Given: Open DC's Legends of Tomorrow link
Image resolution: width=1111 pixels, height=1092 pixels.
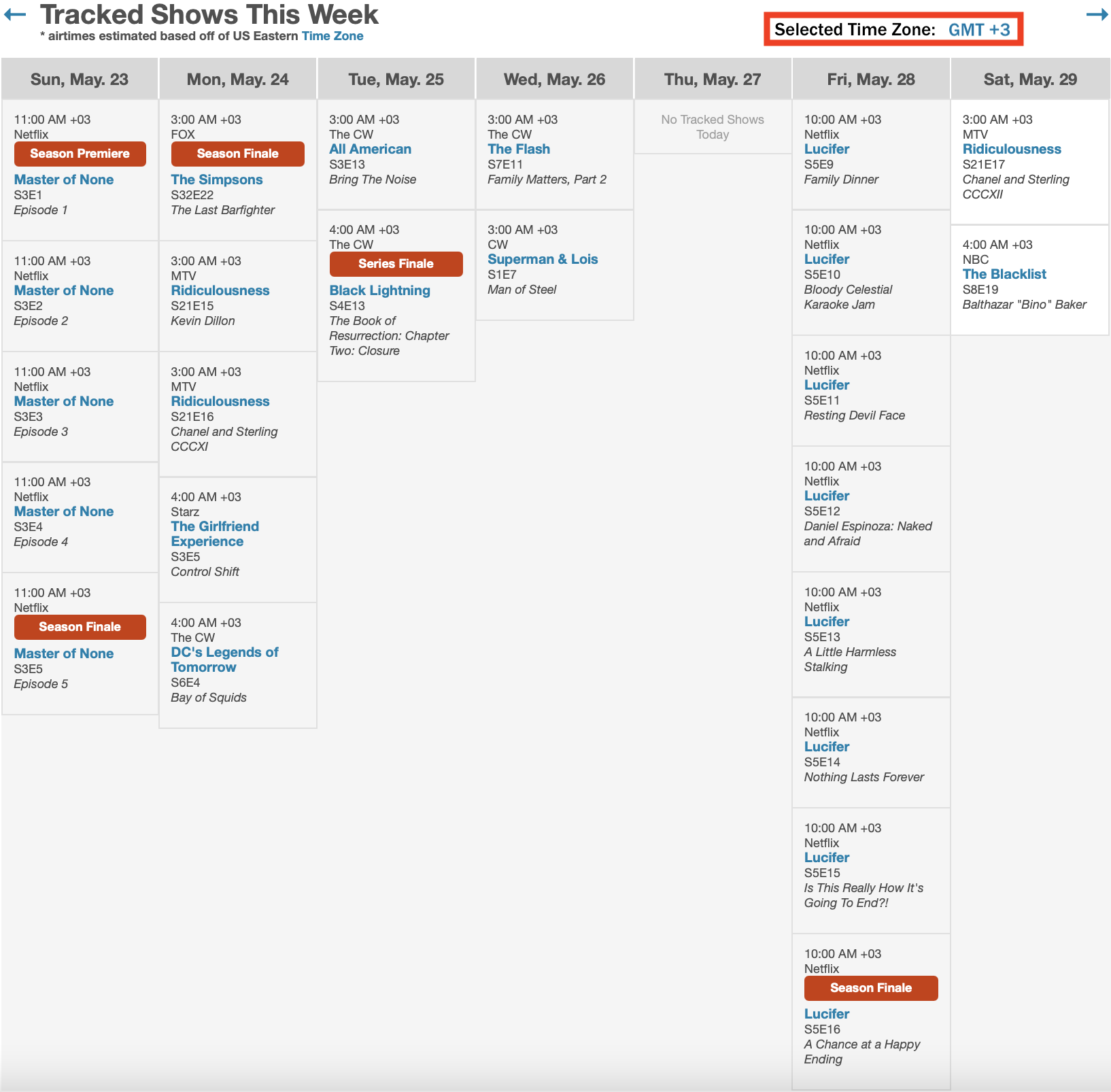Looking at the screenshot, I should coord(224,660).
